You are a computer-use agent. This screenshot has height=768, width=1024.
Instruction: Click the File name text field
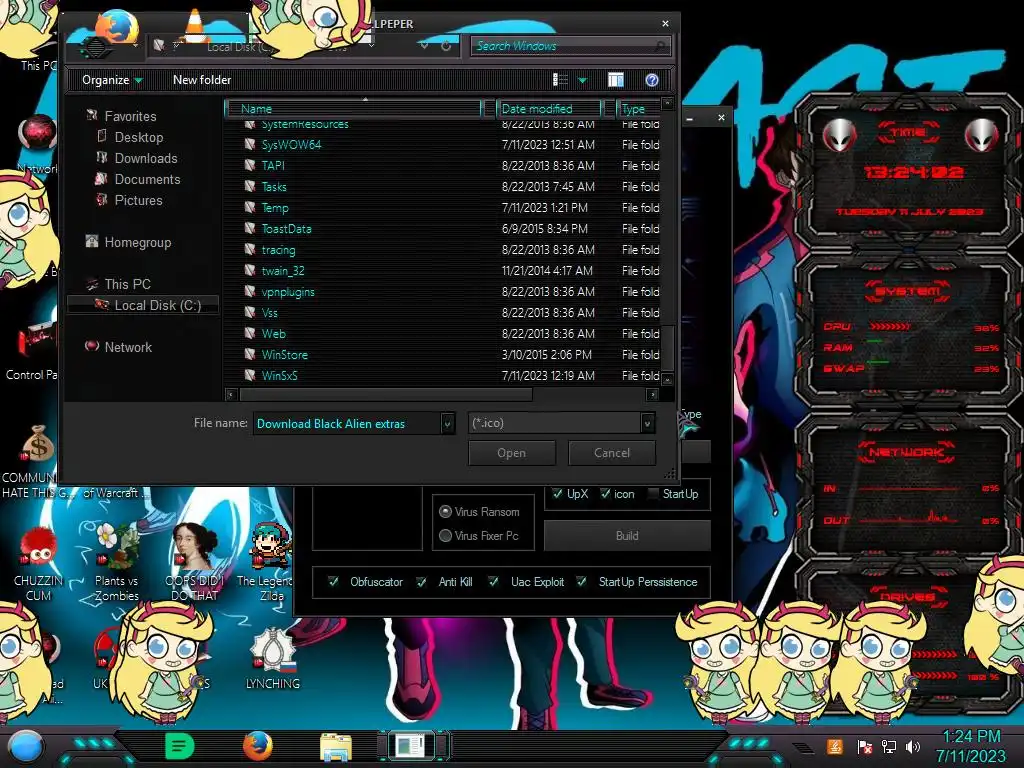coord(347,424)
